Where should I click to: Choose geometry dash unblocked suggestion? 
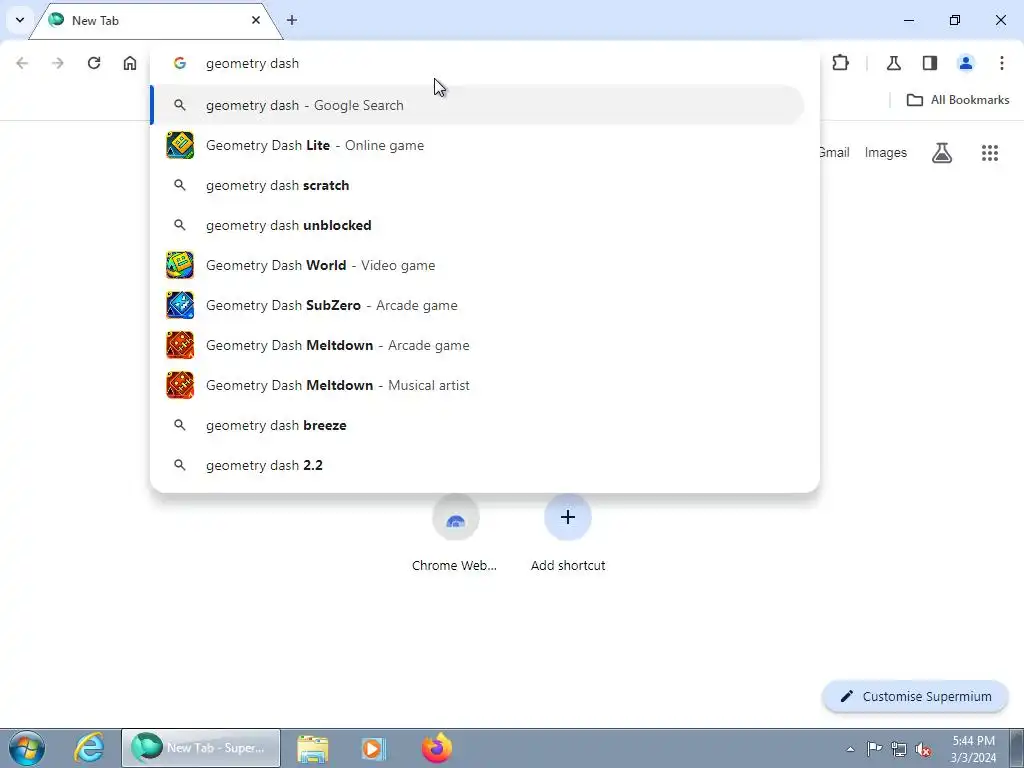pos(478,225)
